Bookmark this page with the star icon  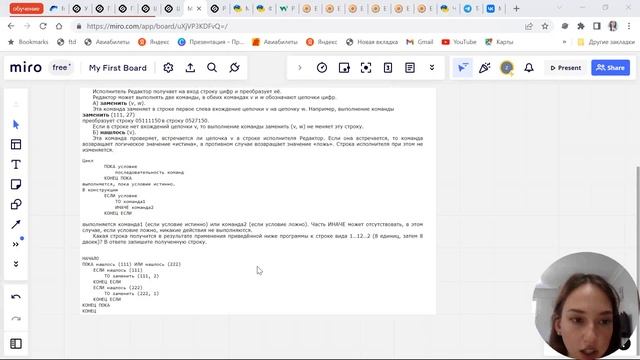point(545,26)
